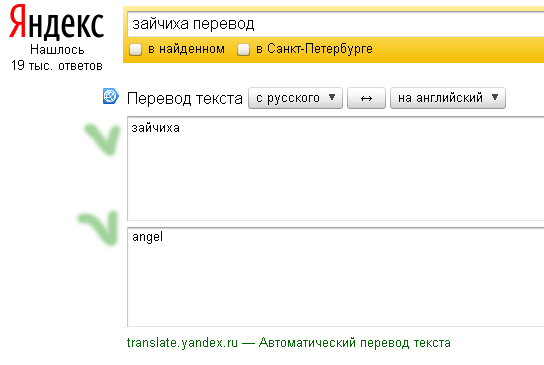Click the translation output box showing "angel"
This screenshot has width=544, height=365.
(x=335, y=277)
